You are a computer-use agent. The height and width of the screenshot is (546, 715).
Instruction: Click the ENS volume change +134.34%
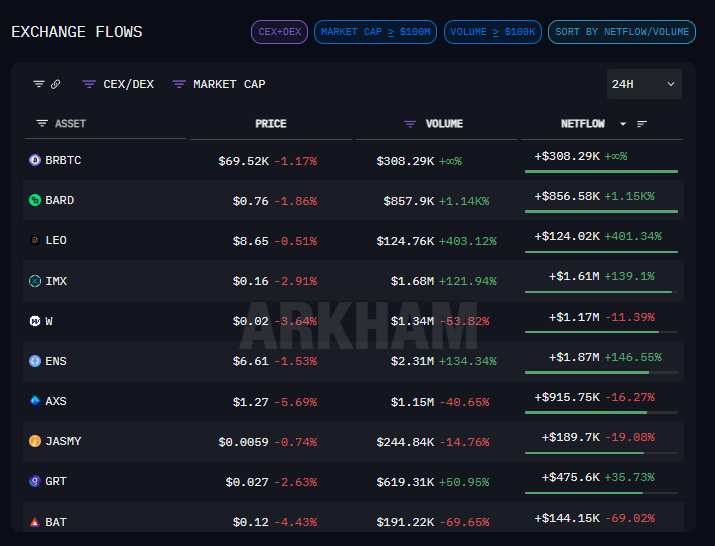point(468,362)
